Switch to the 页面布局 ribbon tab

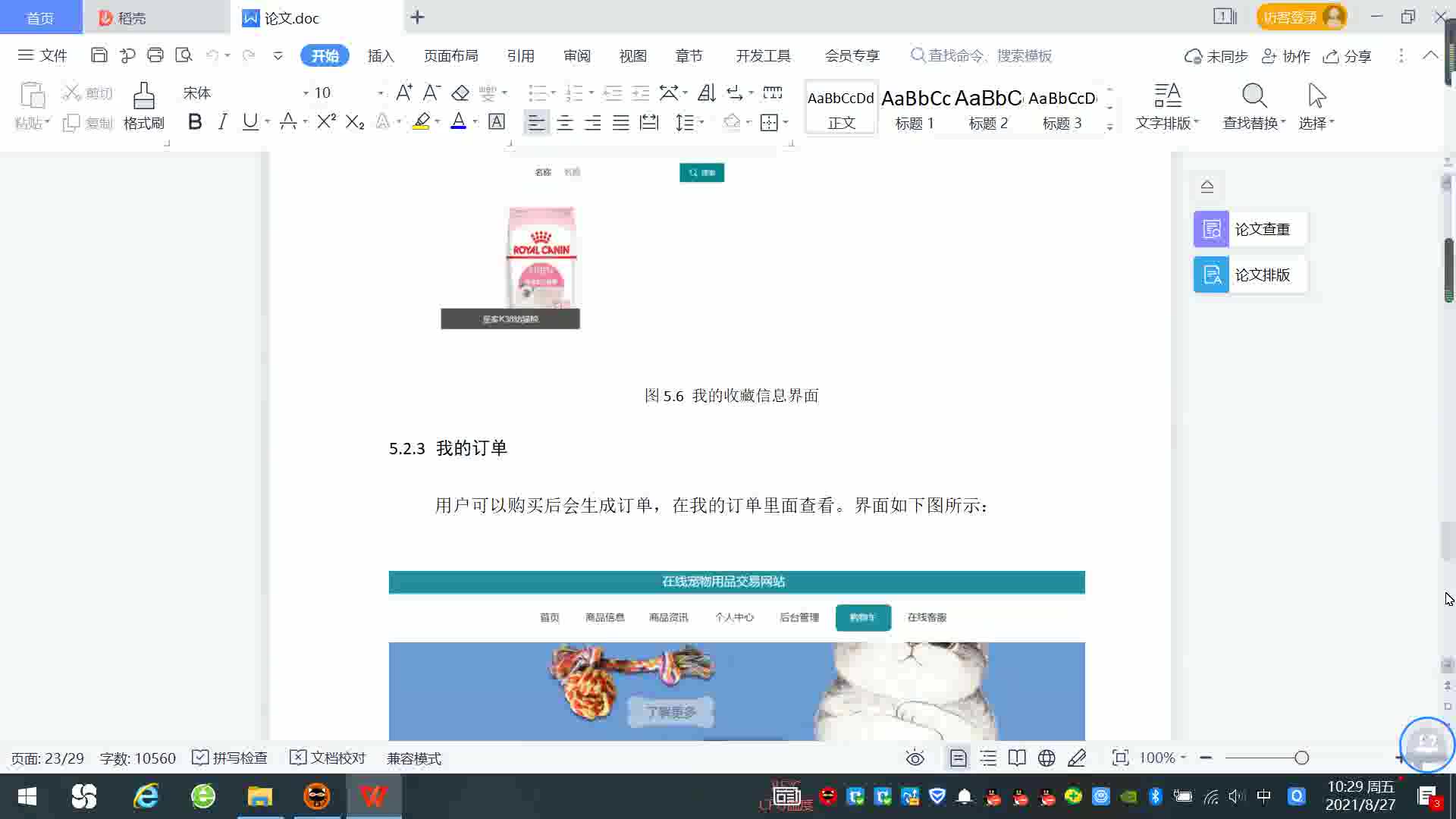click(450, 56)
